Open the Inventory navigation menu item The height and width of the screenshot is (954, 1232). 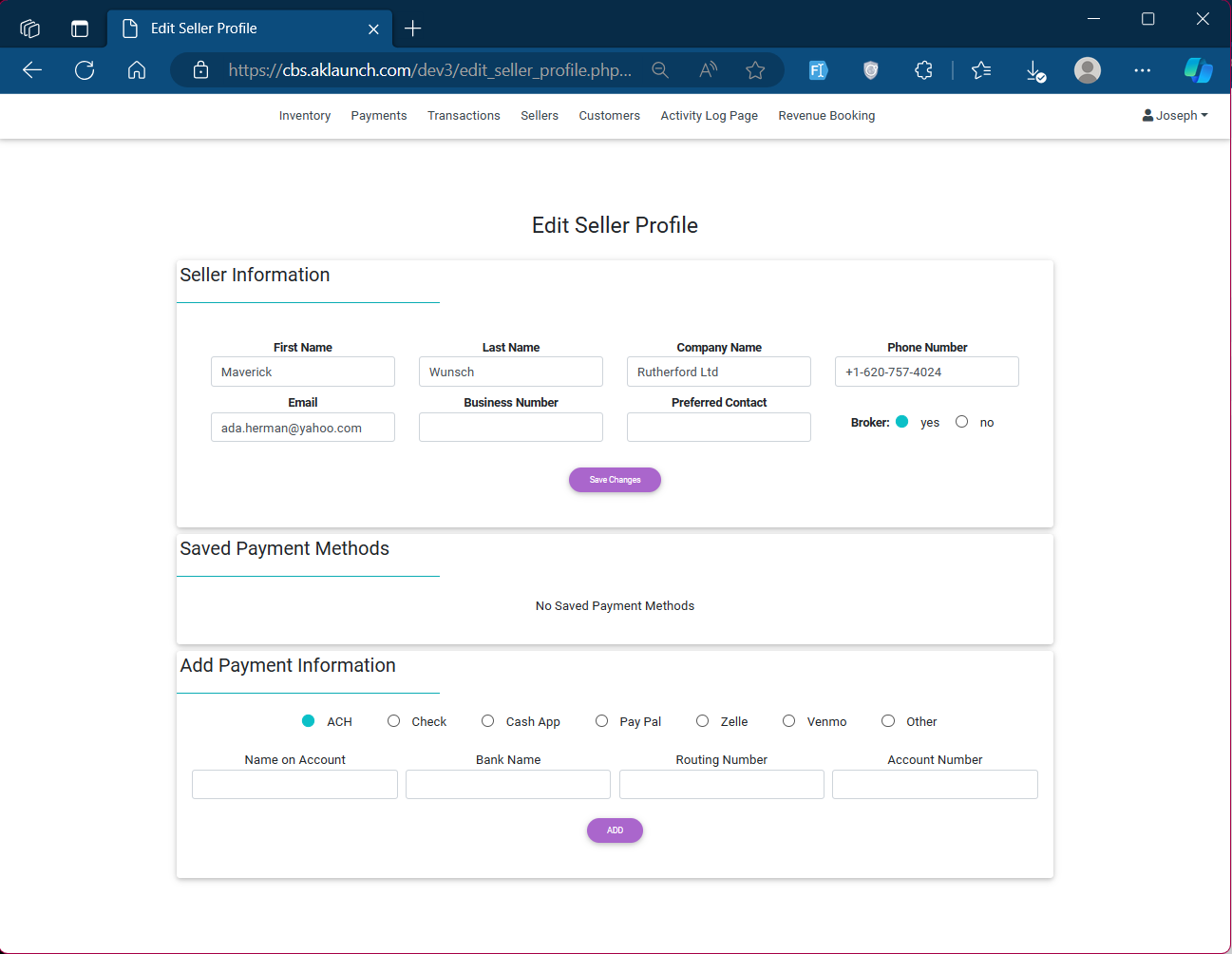(305, 116)
